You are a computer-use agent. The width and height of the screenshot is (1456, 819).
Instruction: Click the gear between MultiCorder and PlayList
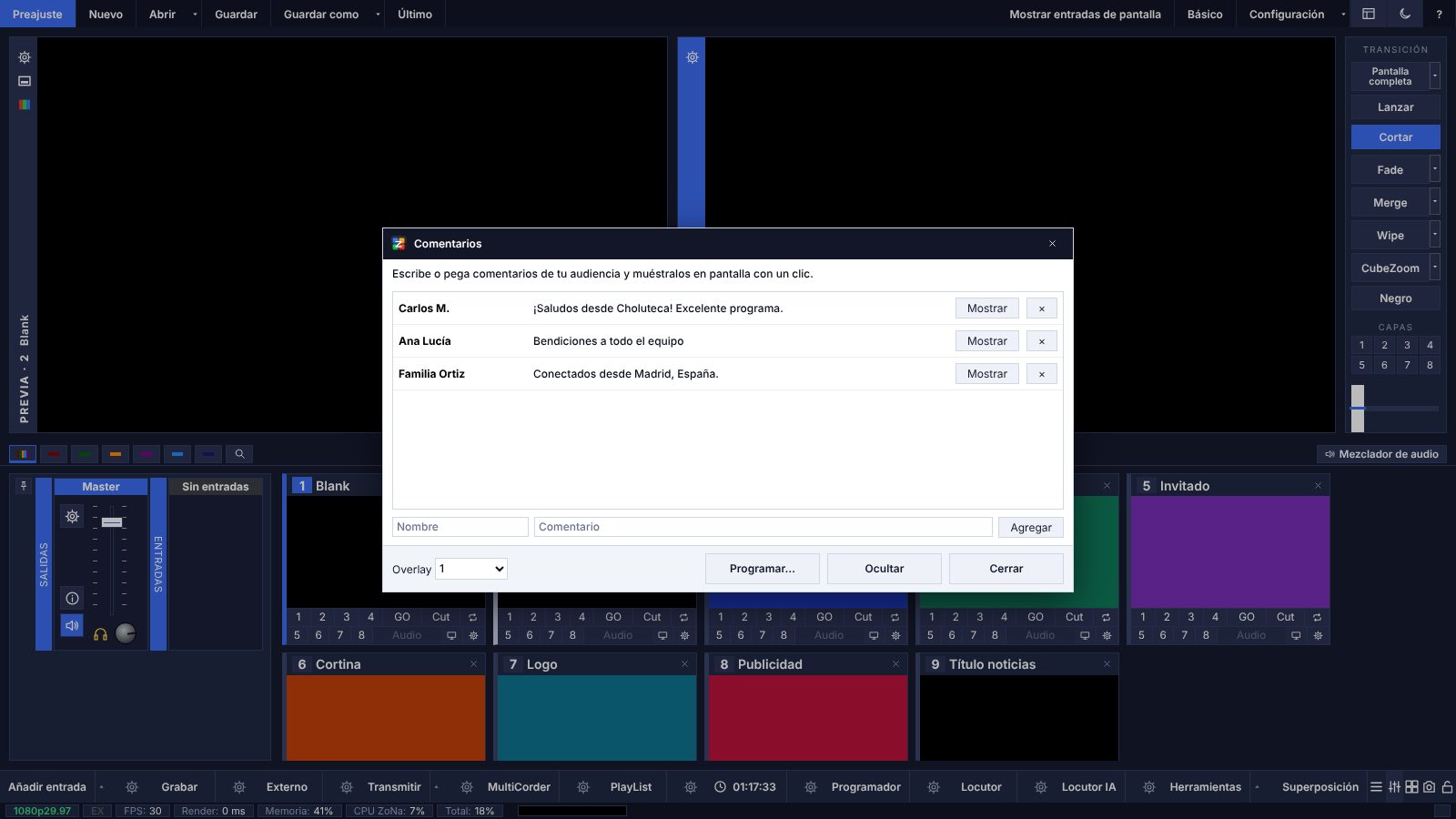(x=583, y=787)
